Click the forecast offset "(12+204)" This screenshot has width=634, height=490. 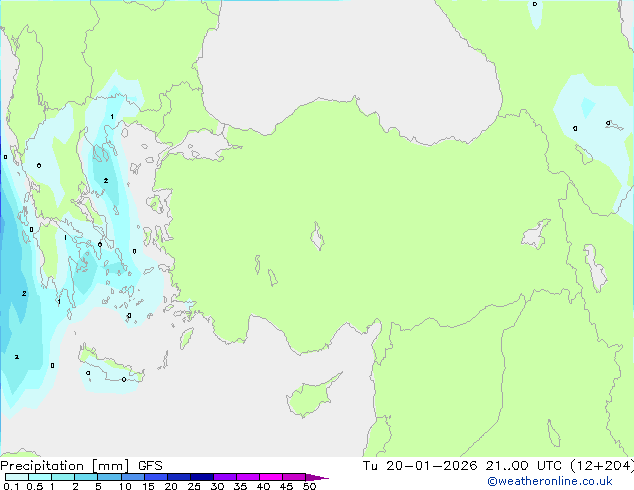(x=602, y=466)
